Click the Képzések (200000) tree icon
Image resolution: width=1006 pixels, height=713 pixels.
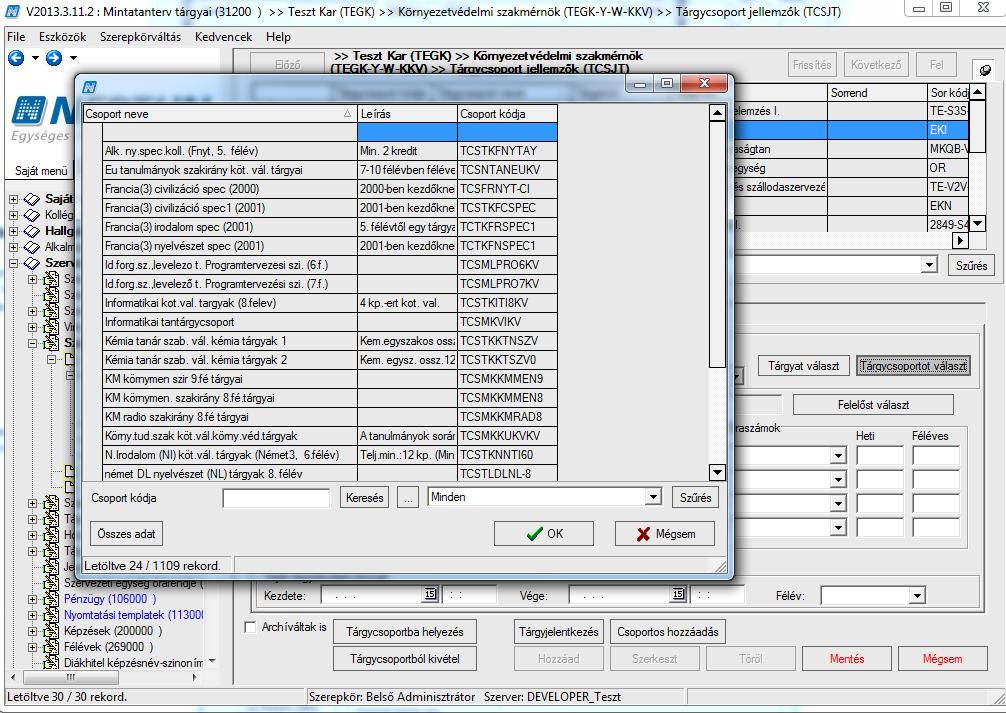coord(51,631)
